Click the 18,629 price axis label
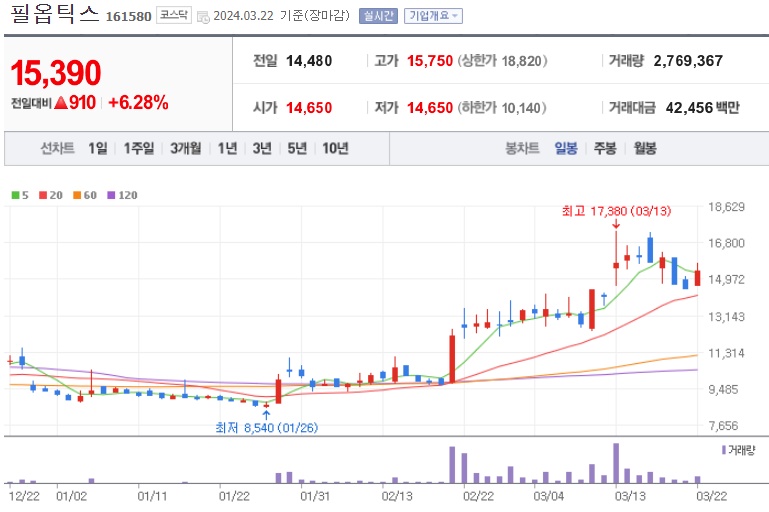Screen dimensions: 769x512 [726, 207]
